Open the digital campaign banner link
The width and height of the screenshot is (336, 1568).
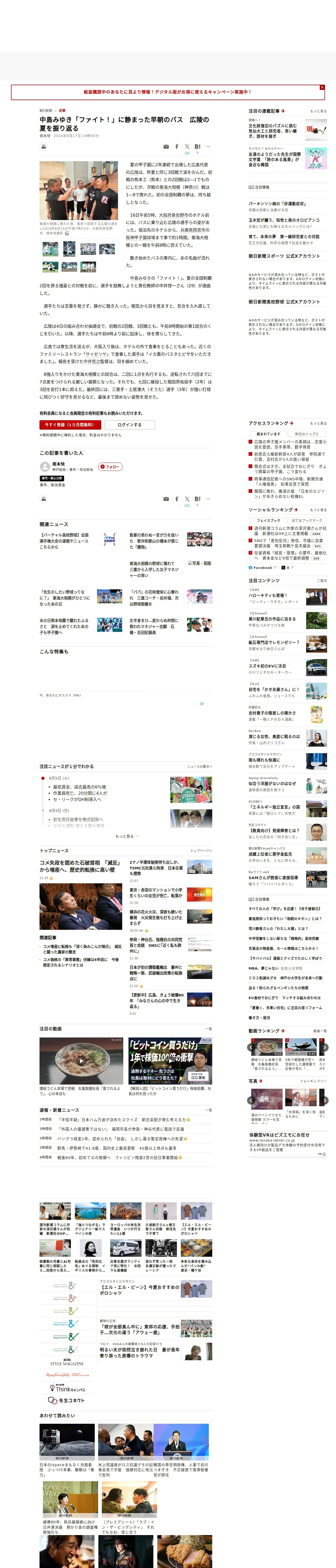pos(167,92)
